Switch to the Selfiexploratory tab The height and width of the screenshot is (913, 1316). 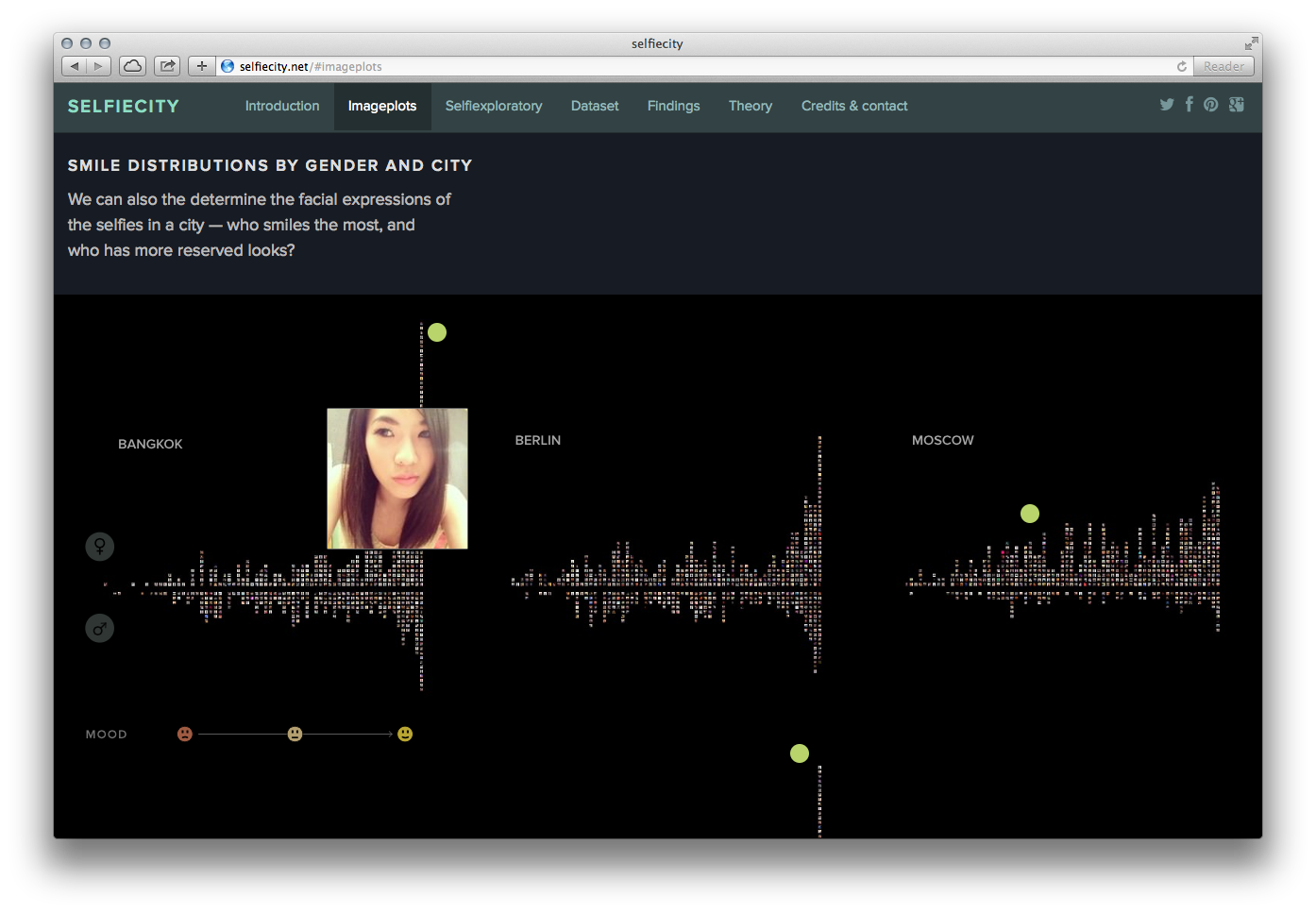494,106
